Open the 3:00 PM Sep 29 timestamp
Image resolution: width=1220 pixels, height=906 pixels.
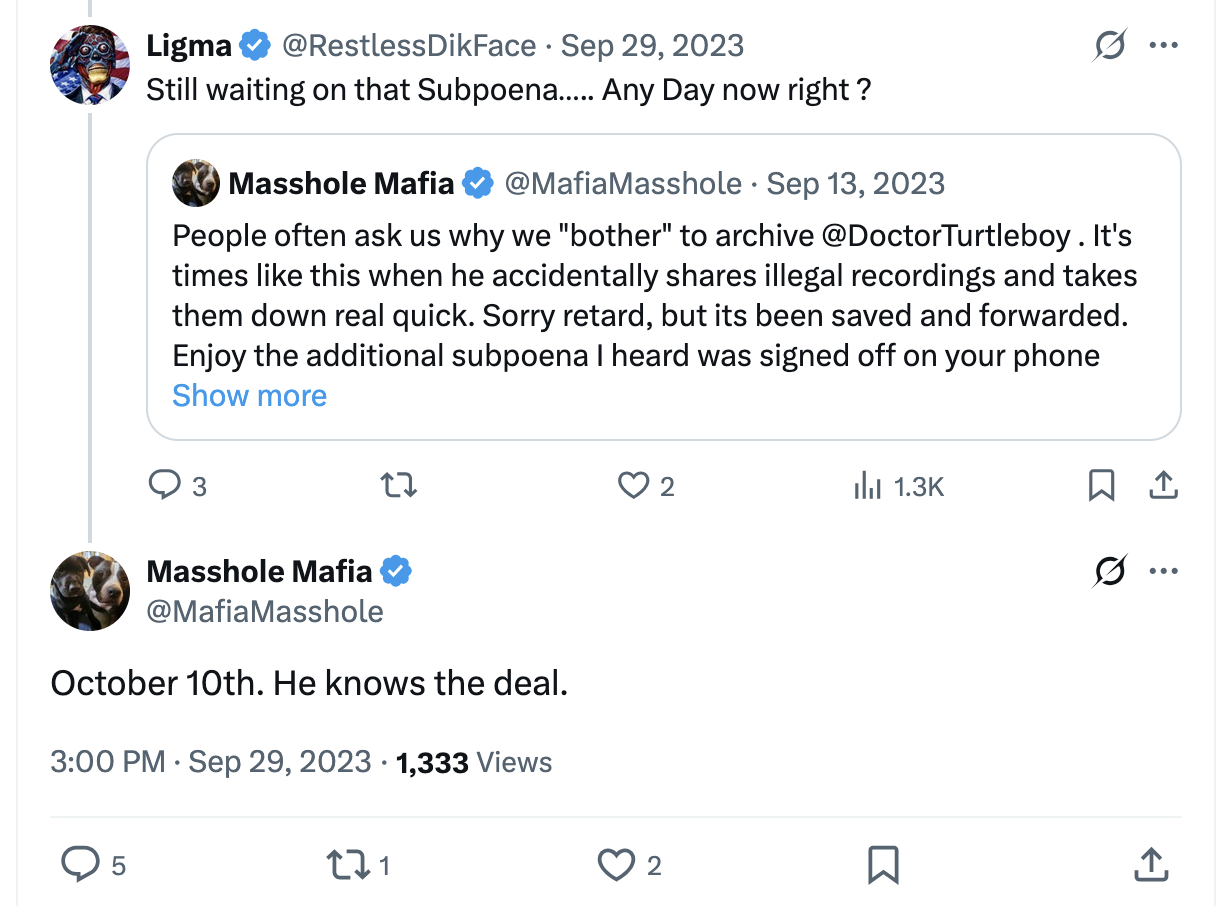pyautogui.click(x=210, y=763)
